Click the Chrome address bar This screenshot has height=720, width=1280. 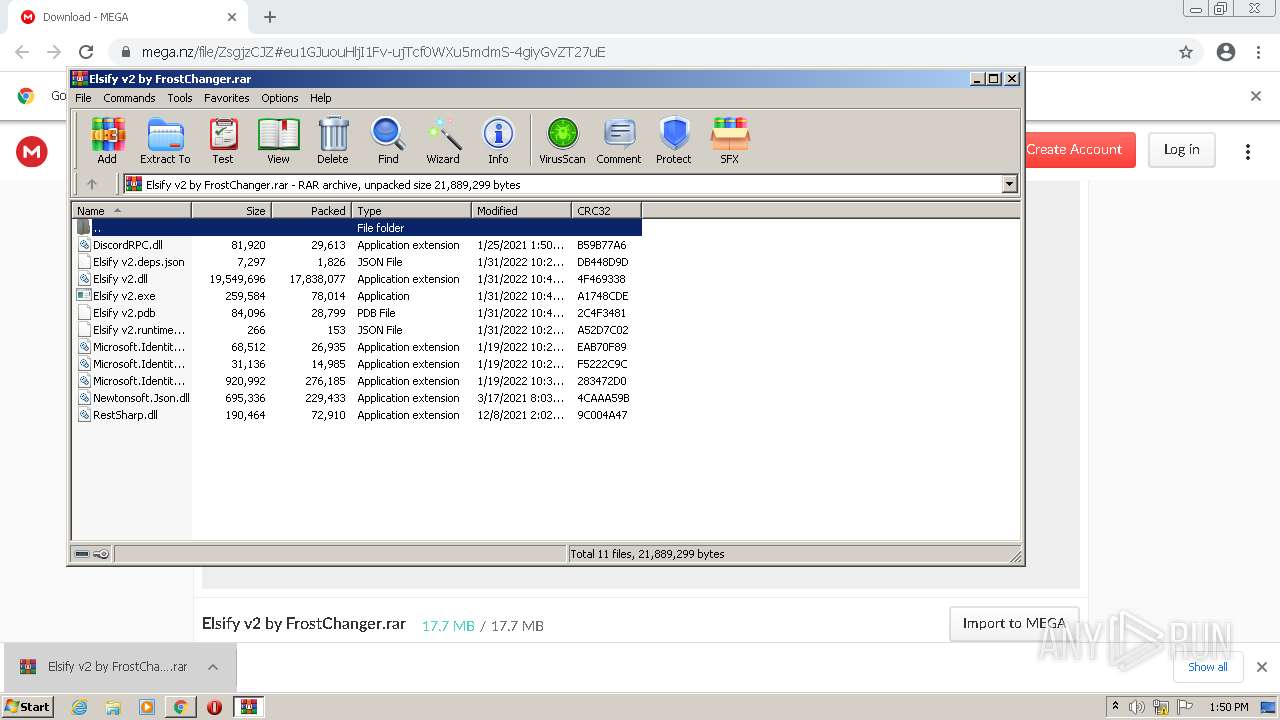point(640,52)
